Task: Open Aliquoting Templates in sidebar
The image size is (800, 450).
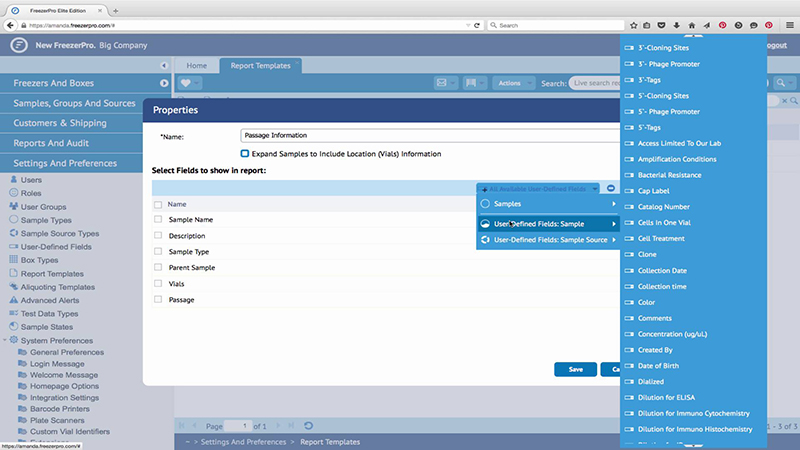Action: click(58, 287)
